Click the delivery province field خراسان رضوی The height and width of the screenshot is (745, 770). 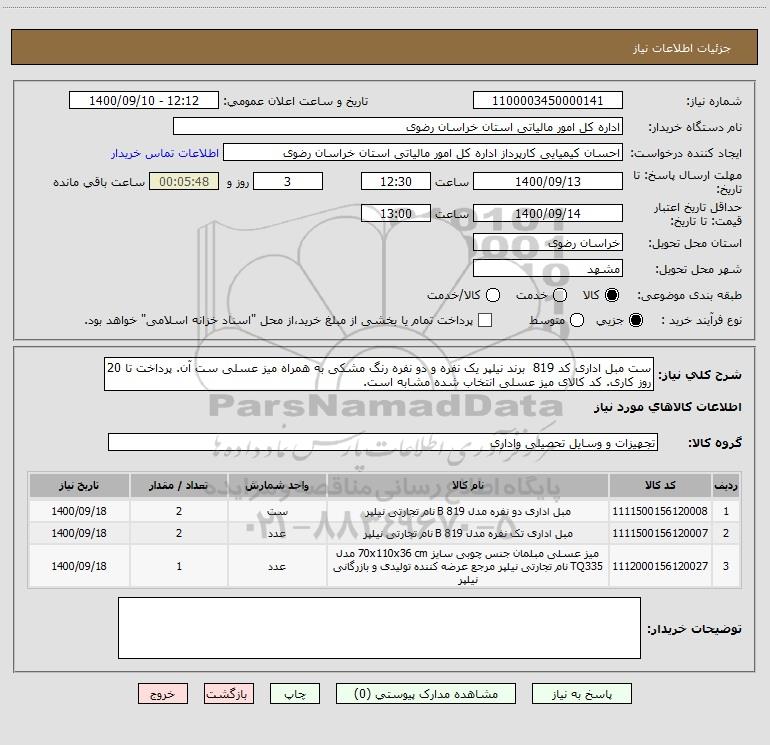(548, 243)
